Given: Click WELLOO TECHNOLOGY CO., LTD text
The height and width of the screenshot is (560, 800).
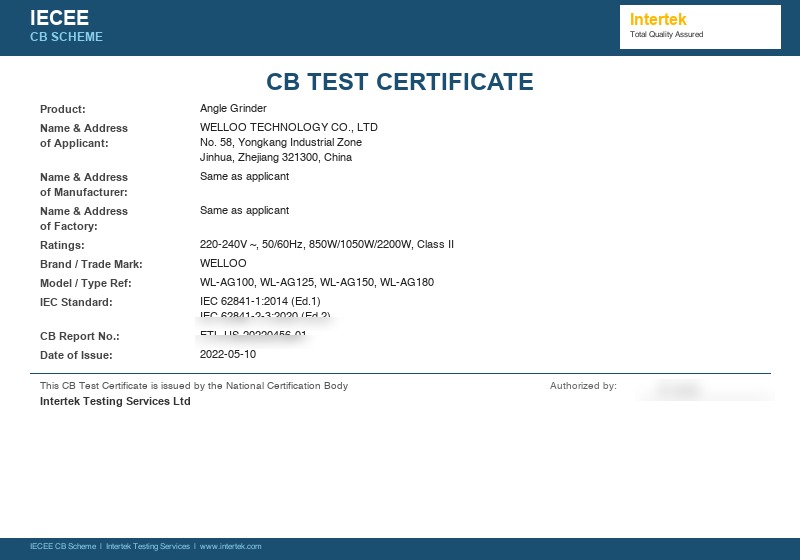Looking at the screenshot, I should click(x=289, y=127).
